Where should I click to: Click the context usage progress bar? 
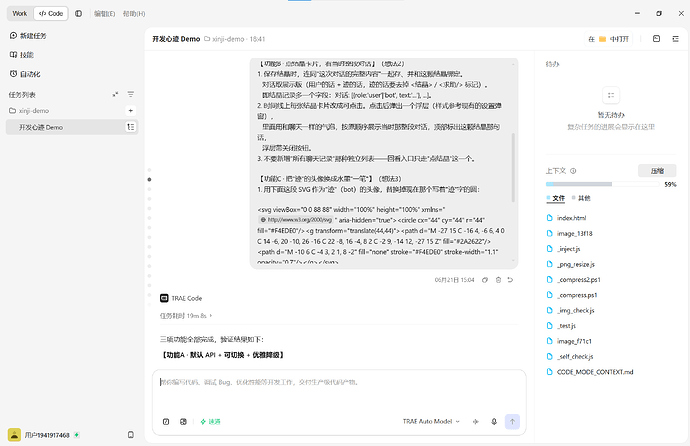pyautogui.click(x=602, y=184)
